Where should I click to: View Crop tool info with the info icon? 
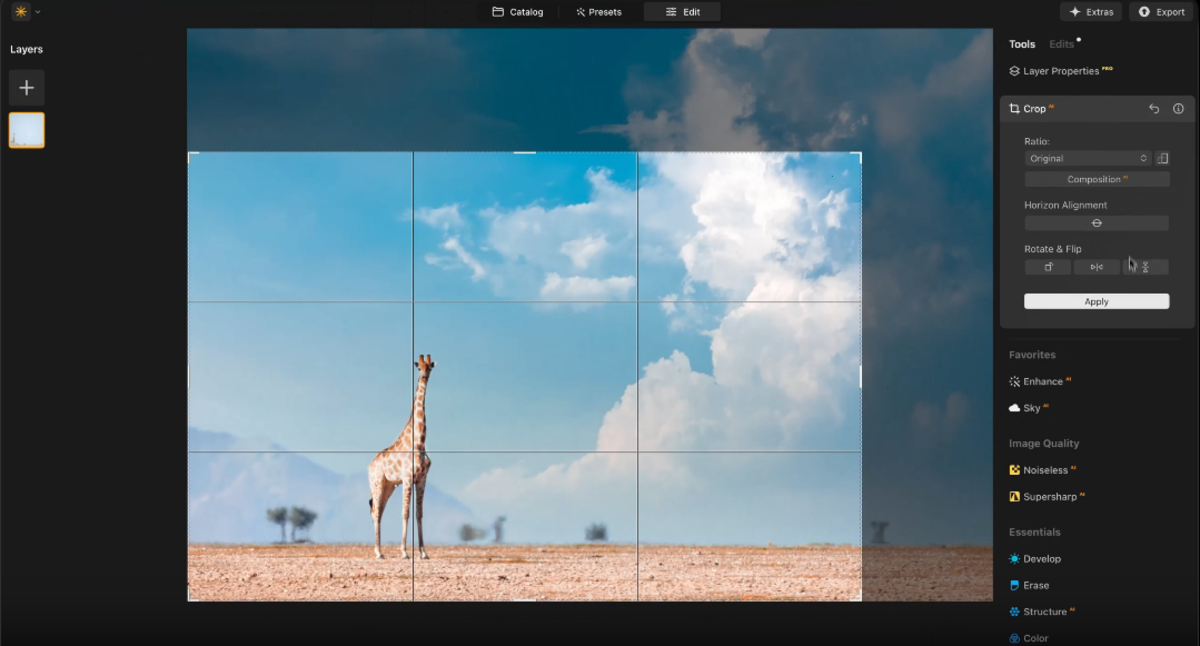pyautogui.click(x=1178, y=108)
